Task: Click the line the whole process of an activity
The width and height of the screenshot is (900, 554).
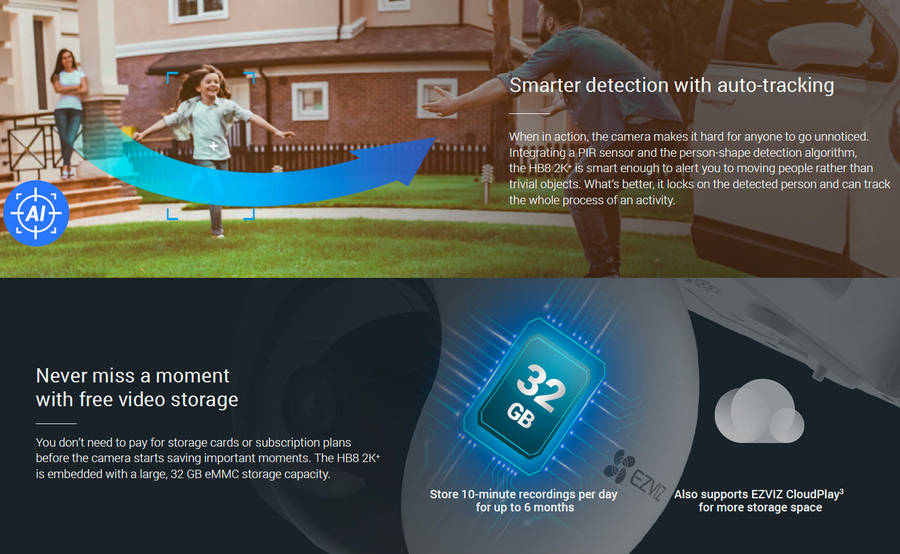Action: coord(592,200)
